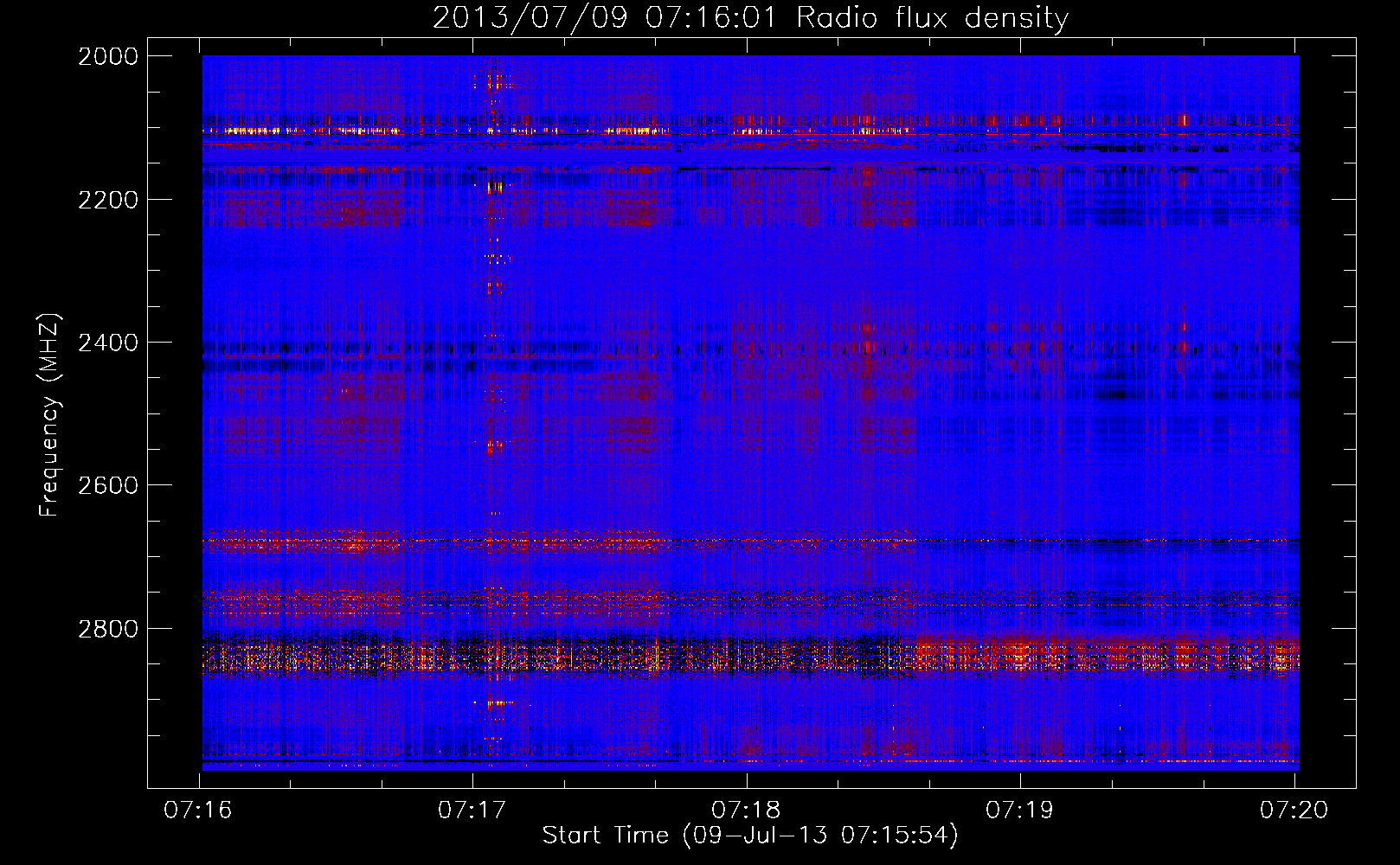Click the 2400 frequency tick label

(x=108, y=343)
